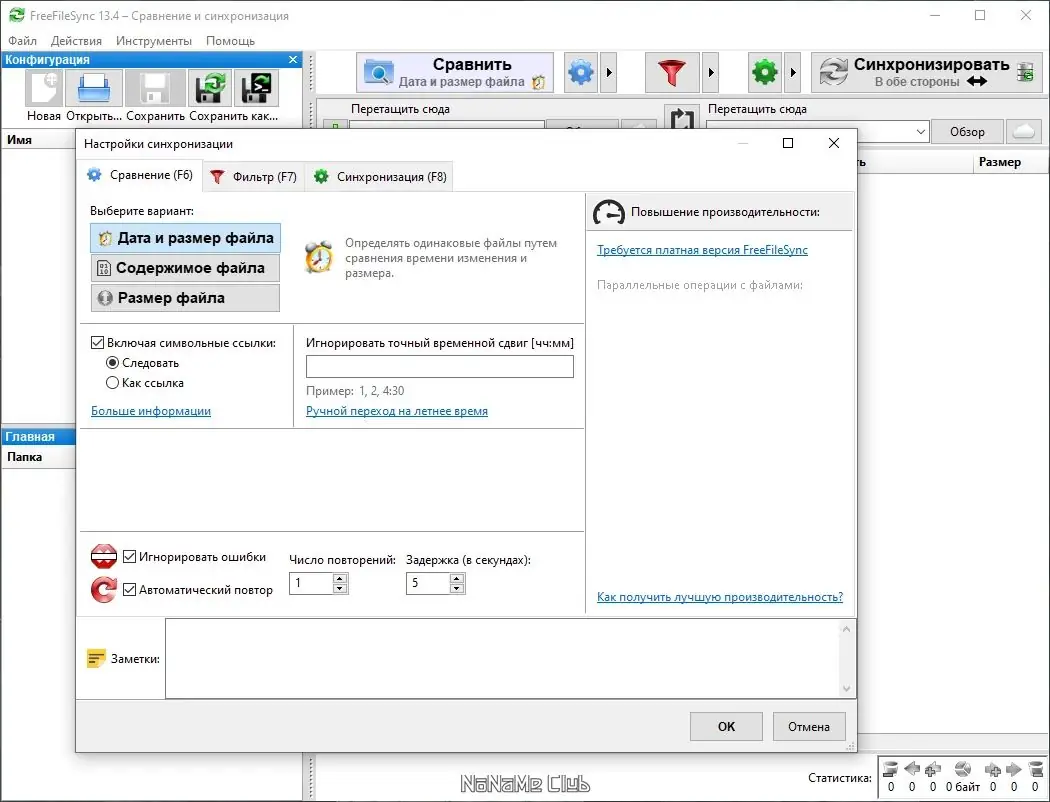Click the blue comparison settings gear
The image size is (1050, 802).
tap(581, 72)
